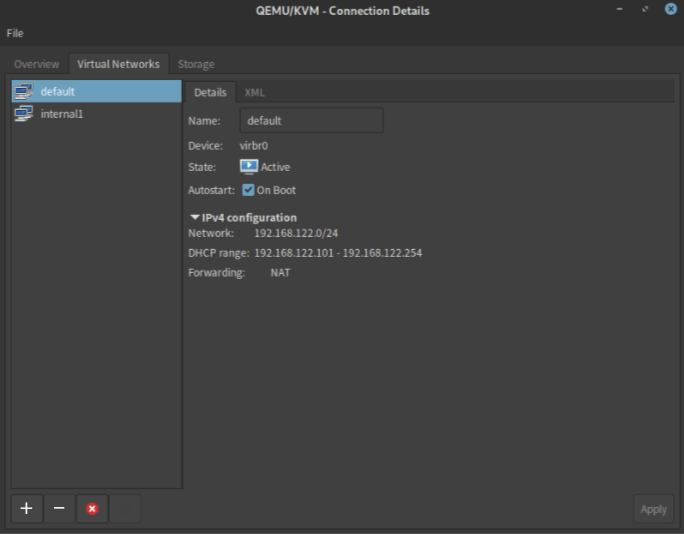The height and width of the screenshot is (534, 684).
Task: Open the XML sub-tab
Action: (x=254, y=92)
